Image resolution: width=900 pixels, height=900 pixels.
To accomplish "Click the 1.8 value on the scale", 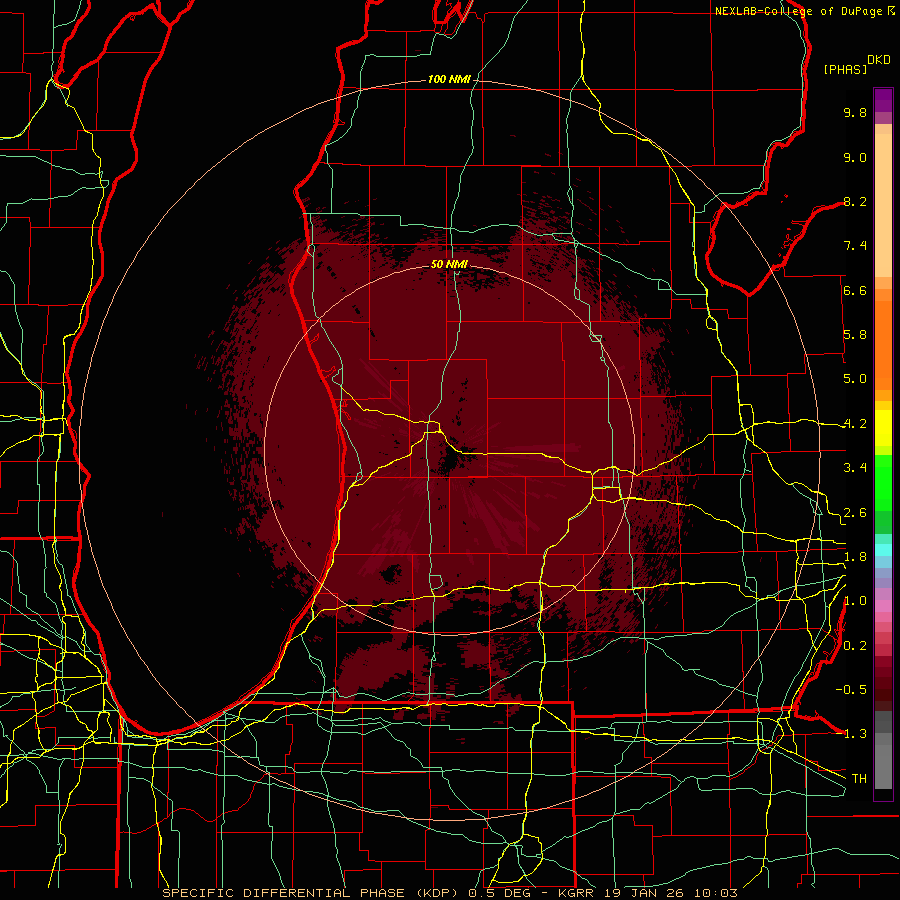I will pos(855,557).
